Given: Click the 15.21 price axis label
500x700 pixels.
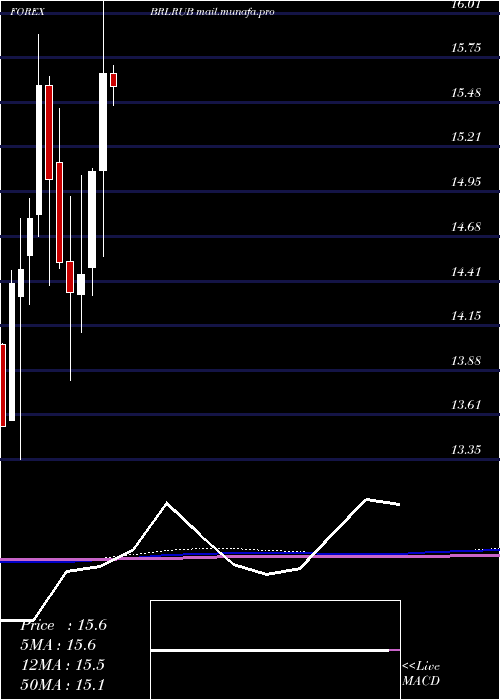Looking at the screenshot, I should pyautogui.click(x=466, y=137).
